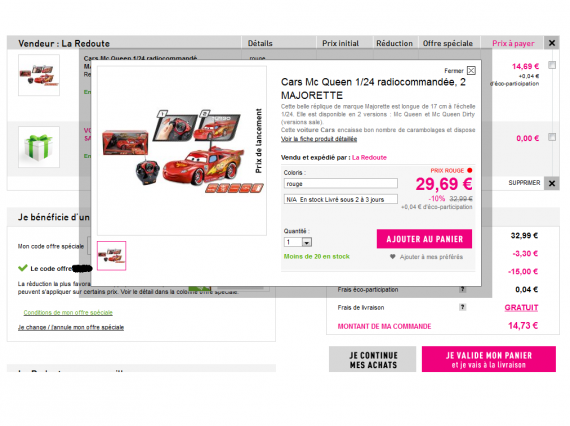This screenshot has height=426, width=570.
Task: Tick checkbox next to 14,69 € item
Action: (x=552, y=65)
